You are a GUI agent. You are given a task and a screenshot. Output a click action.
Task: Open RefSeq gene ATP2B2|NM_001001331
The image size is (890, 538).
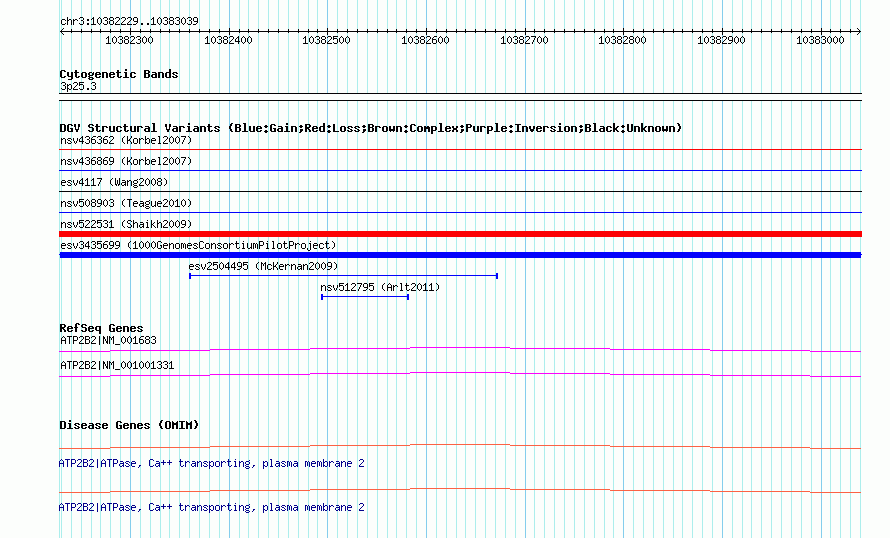pyautogui.click(x=117, y=365)
